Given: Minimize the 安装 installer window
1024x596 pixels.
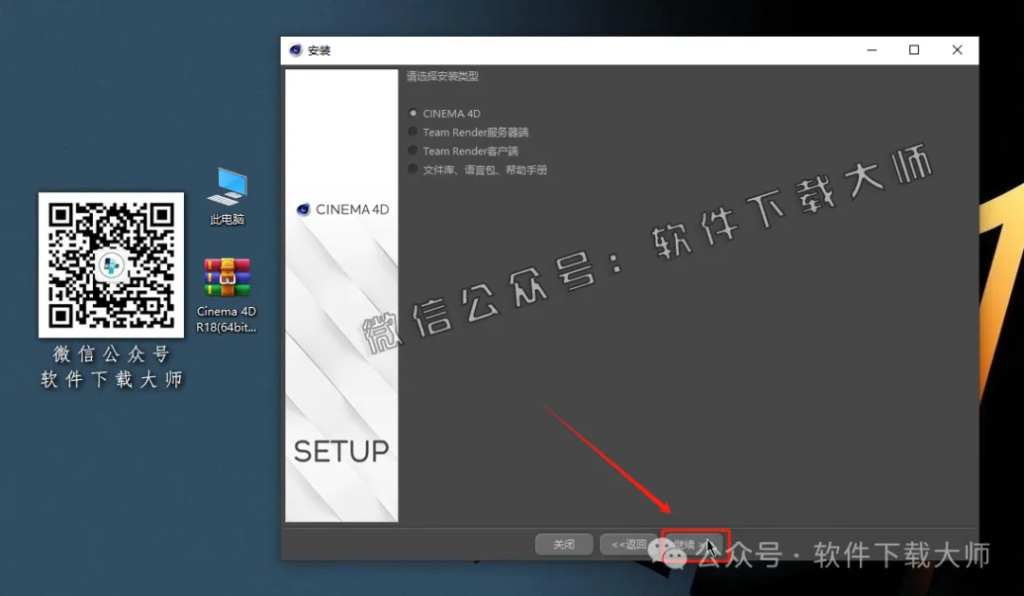Looking at the screenshot, I should click(870, 48).
